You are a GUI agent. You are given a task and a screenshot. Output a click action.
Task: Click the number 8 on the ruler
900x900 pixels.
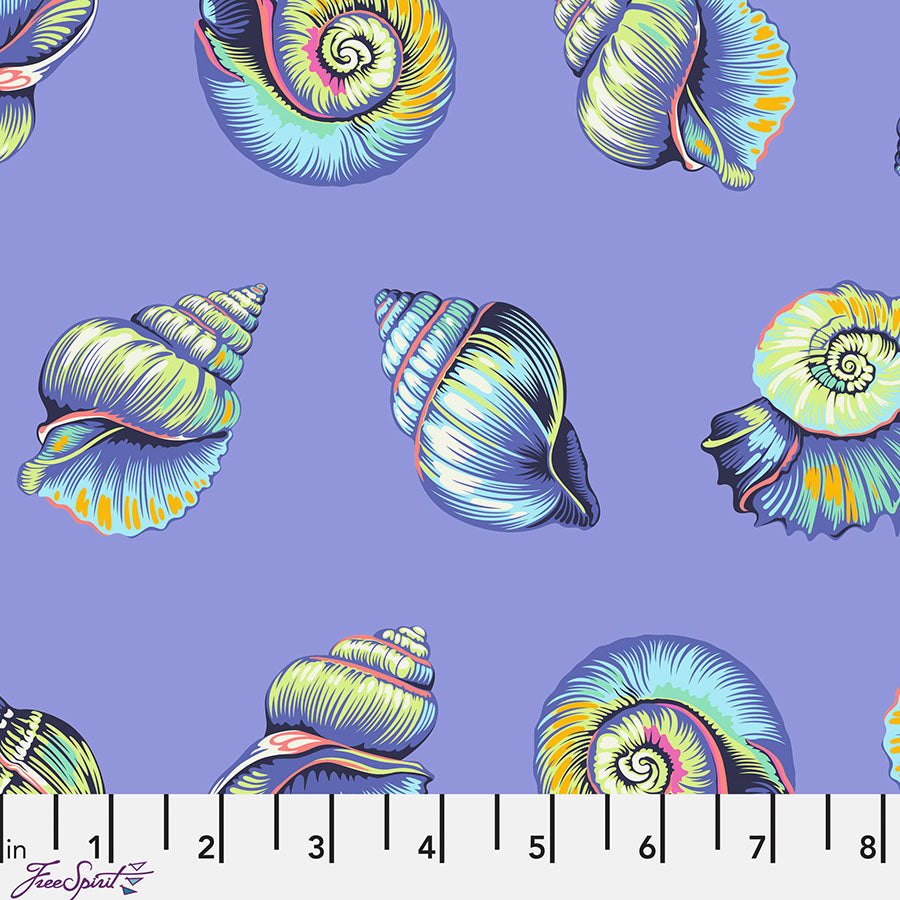867,848
